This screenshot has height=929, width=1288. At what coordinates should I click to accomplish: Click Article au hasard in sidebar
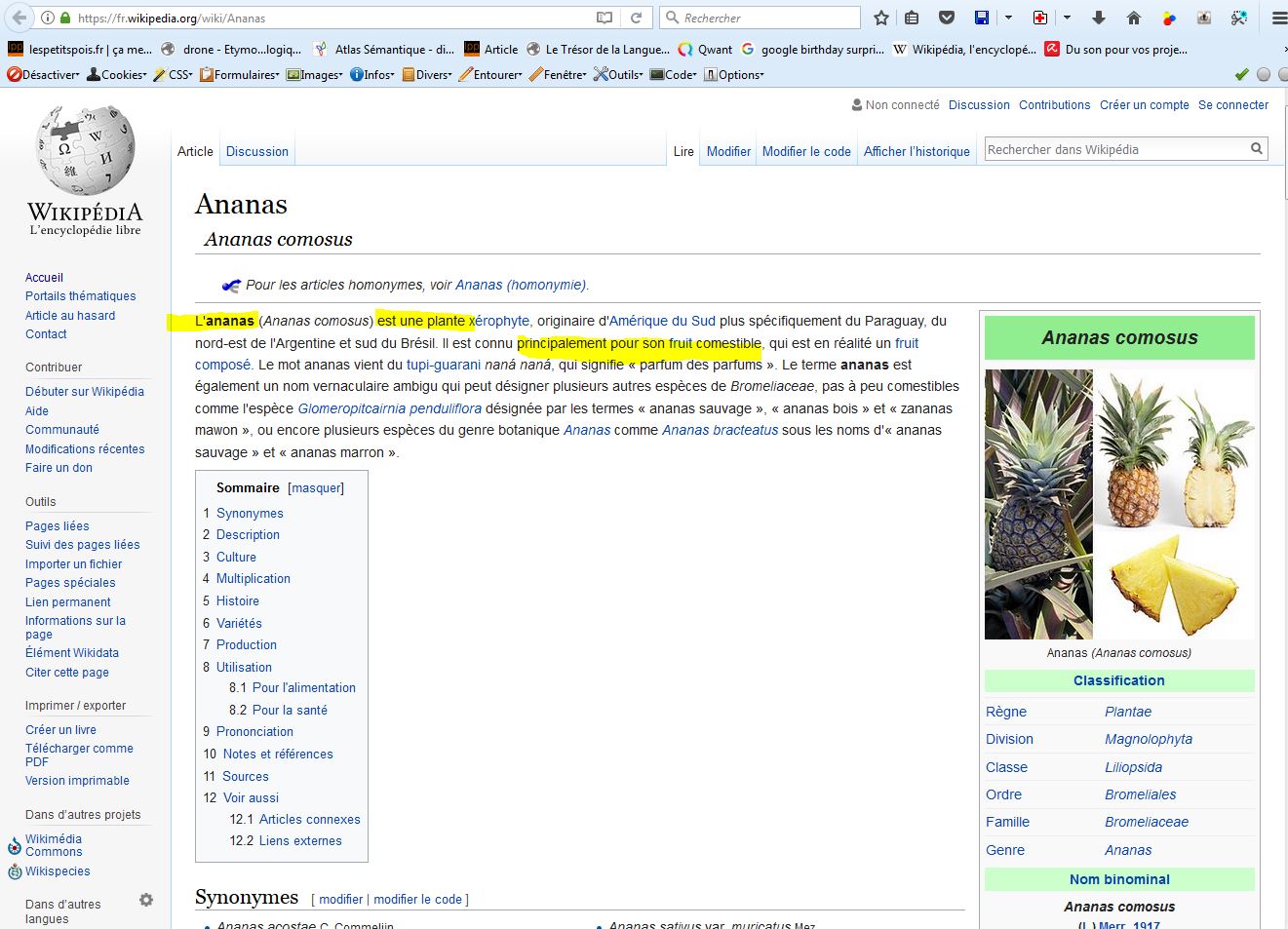(70, 316)
